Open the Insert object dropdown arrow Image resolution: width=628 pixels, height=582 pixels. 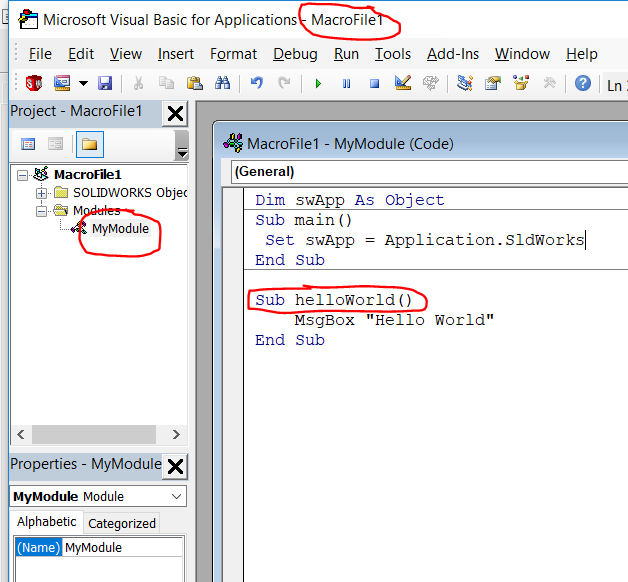point(83,83)
